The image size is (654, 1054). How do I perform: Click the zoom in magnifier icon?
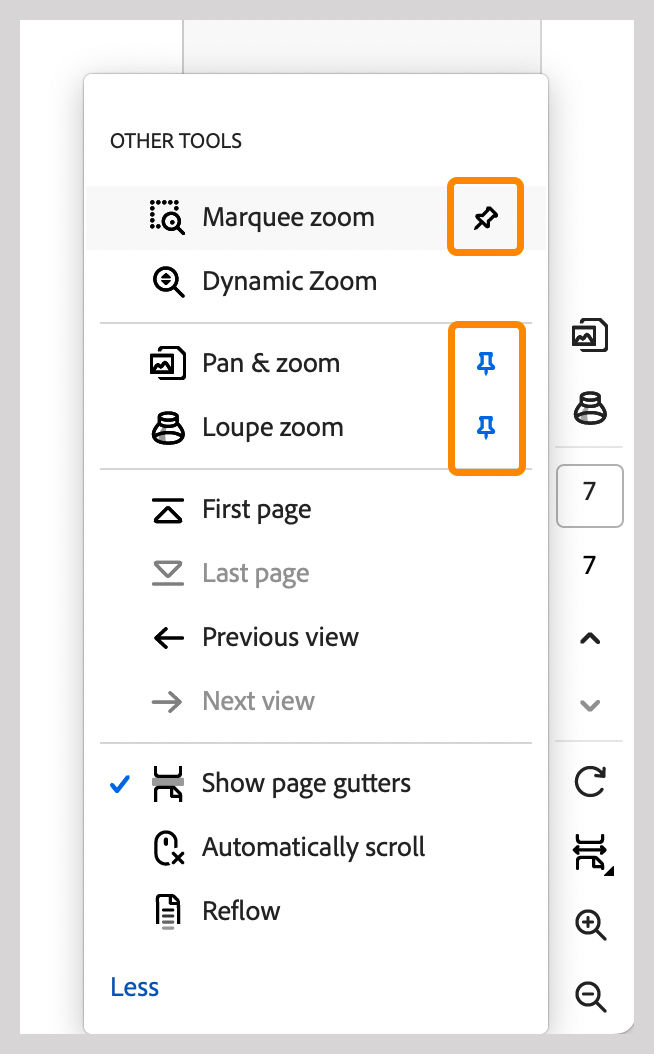click(x=590, y=925)
